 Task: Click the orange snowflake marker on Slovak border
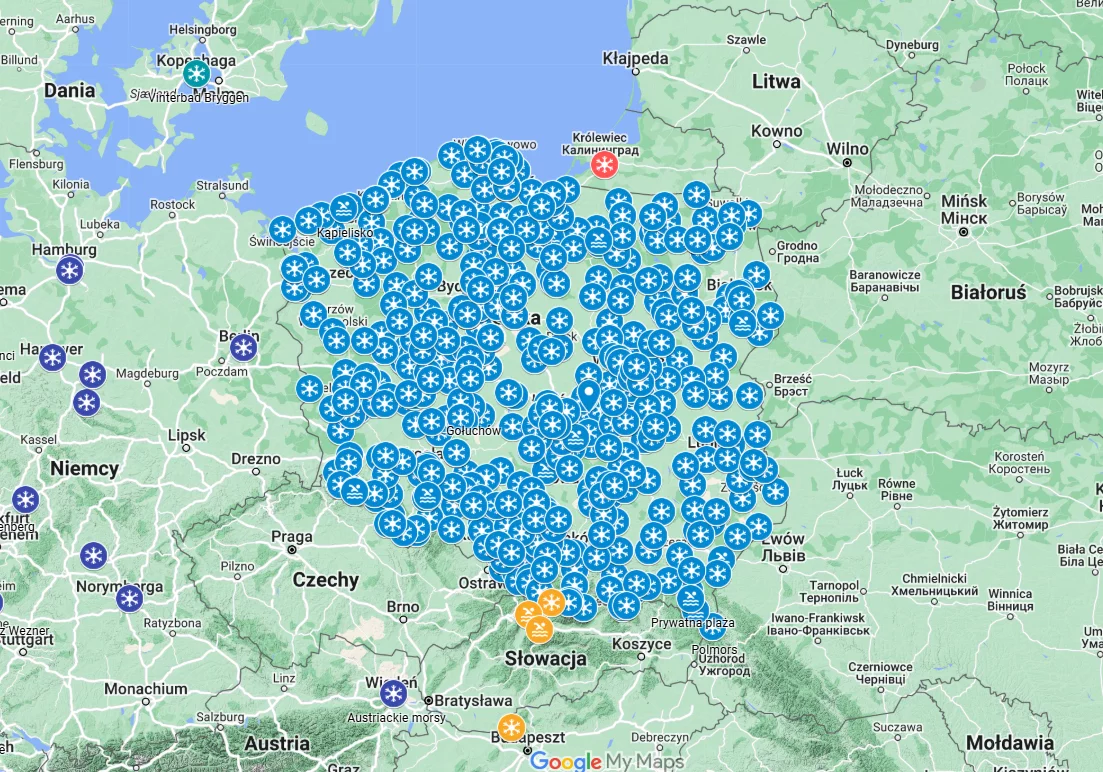(552, 602)
